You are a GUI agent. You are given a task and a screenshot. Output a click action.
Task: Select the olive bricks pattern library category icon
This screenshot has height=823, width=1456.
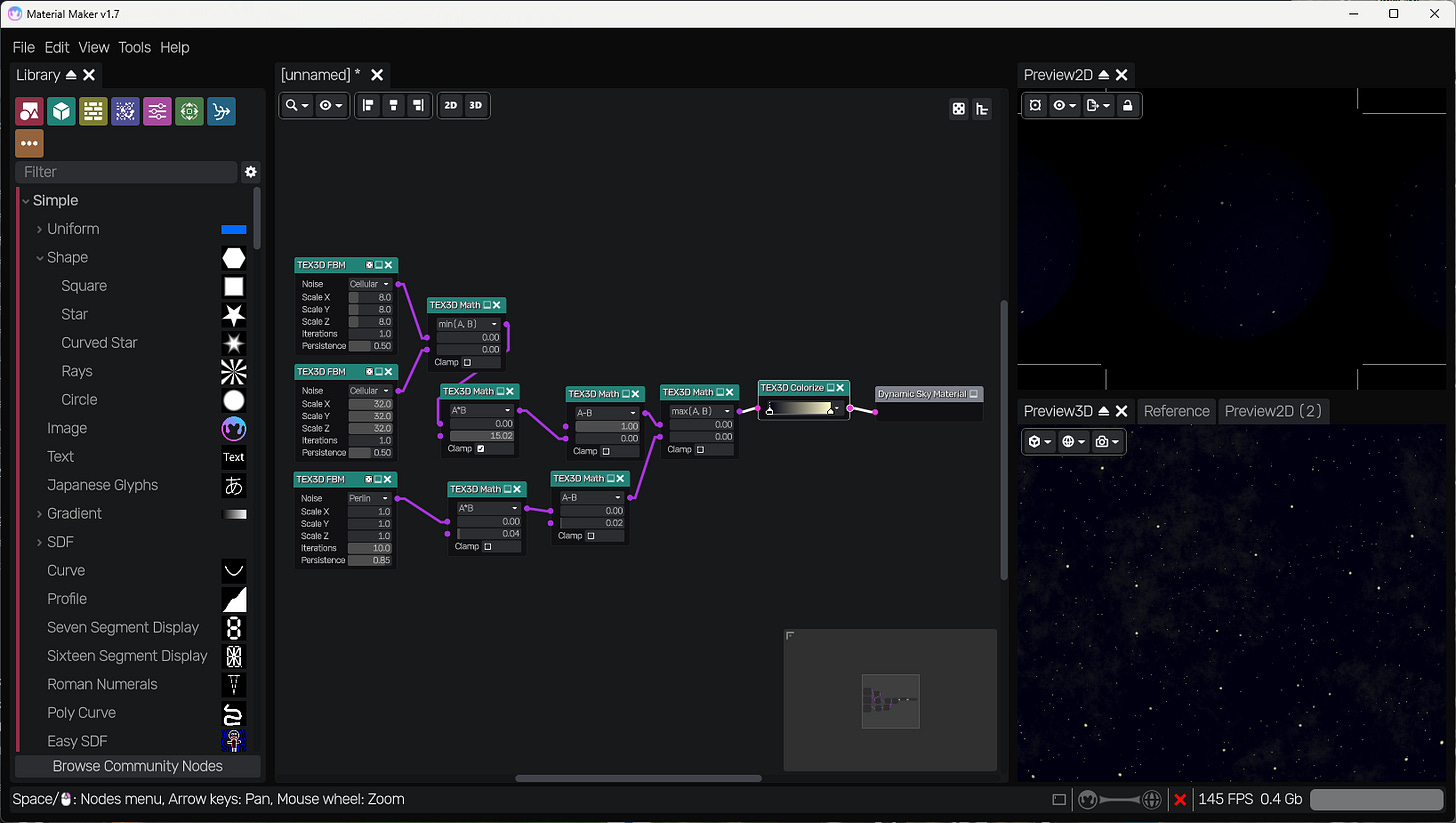(x=94, y=111)
